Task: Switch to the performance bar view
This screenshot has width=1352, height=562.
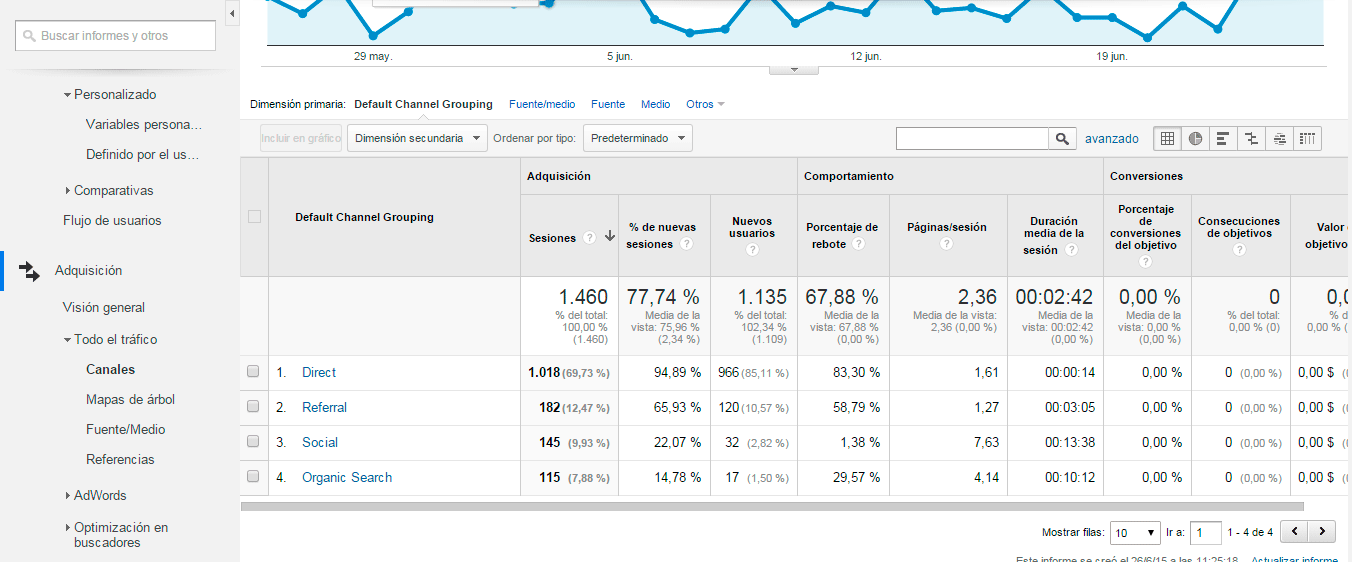Action: (1223, 139)
